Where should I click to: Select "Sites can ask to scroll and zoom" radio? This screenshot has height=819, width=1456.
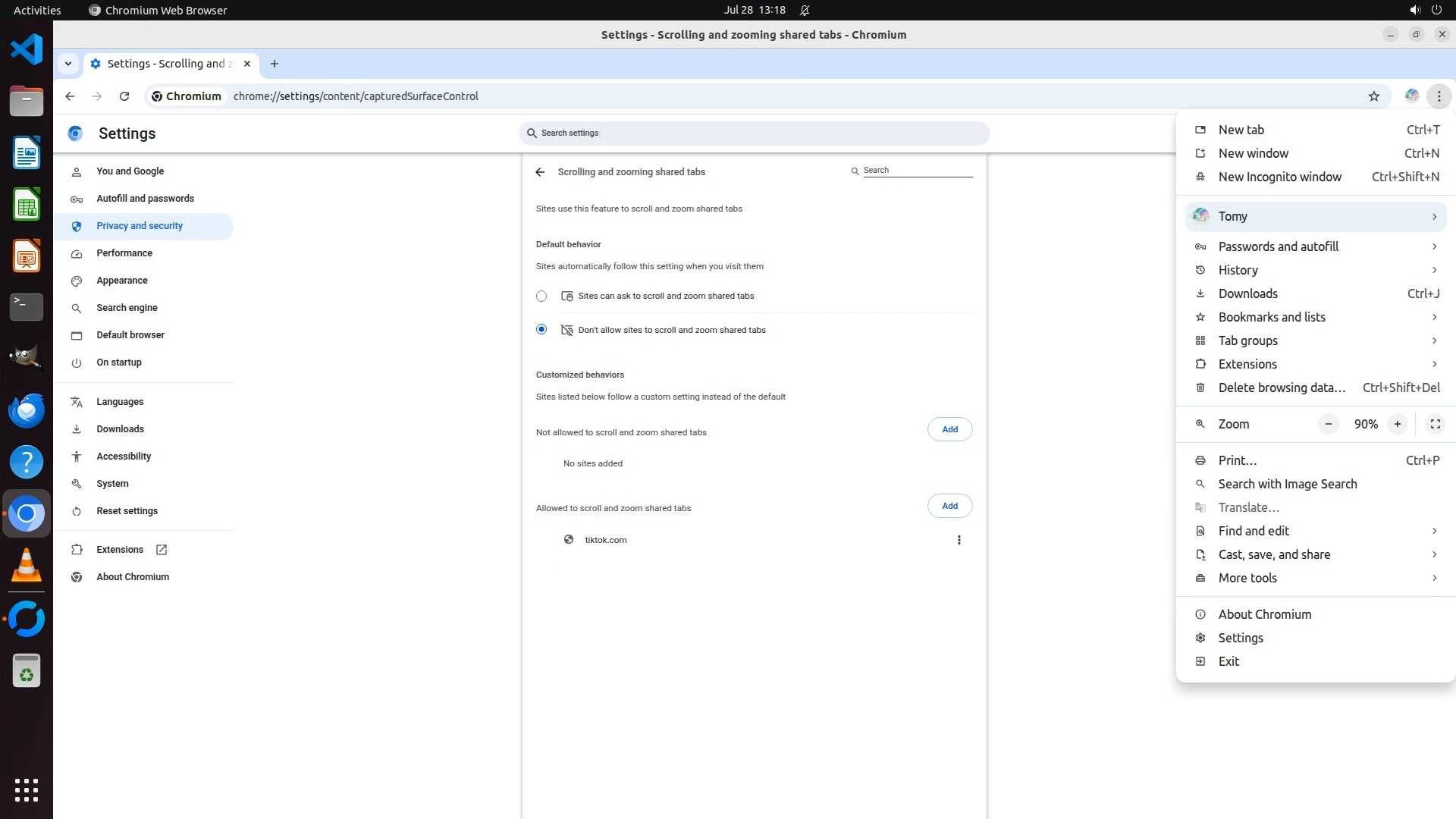(541, 297)
